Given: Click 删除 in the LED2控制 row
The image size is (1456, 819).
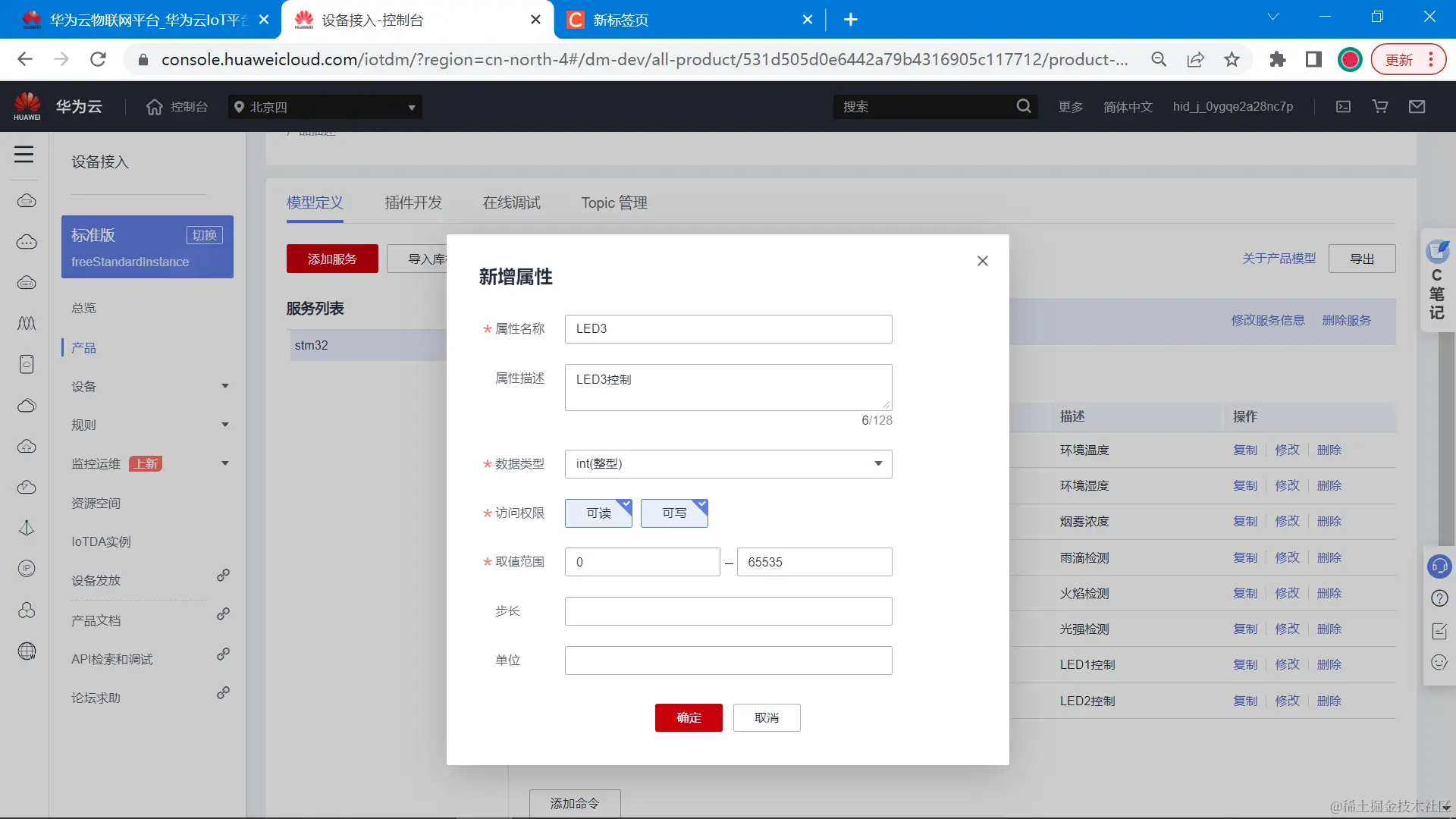Looking at the screenshot, I should click(1329, 701).
